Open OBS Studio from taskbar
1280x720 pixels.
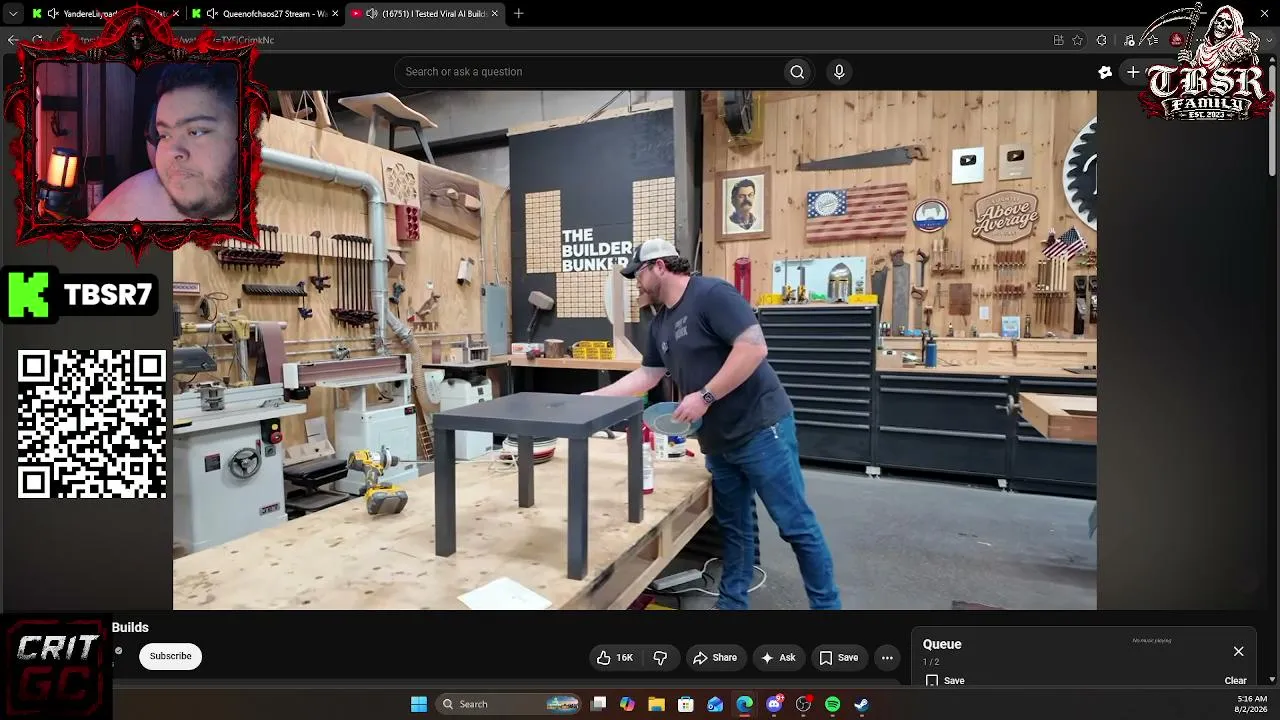(x=803, y=704)
